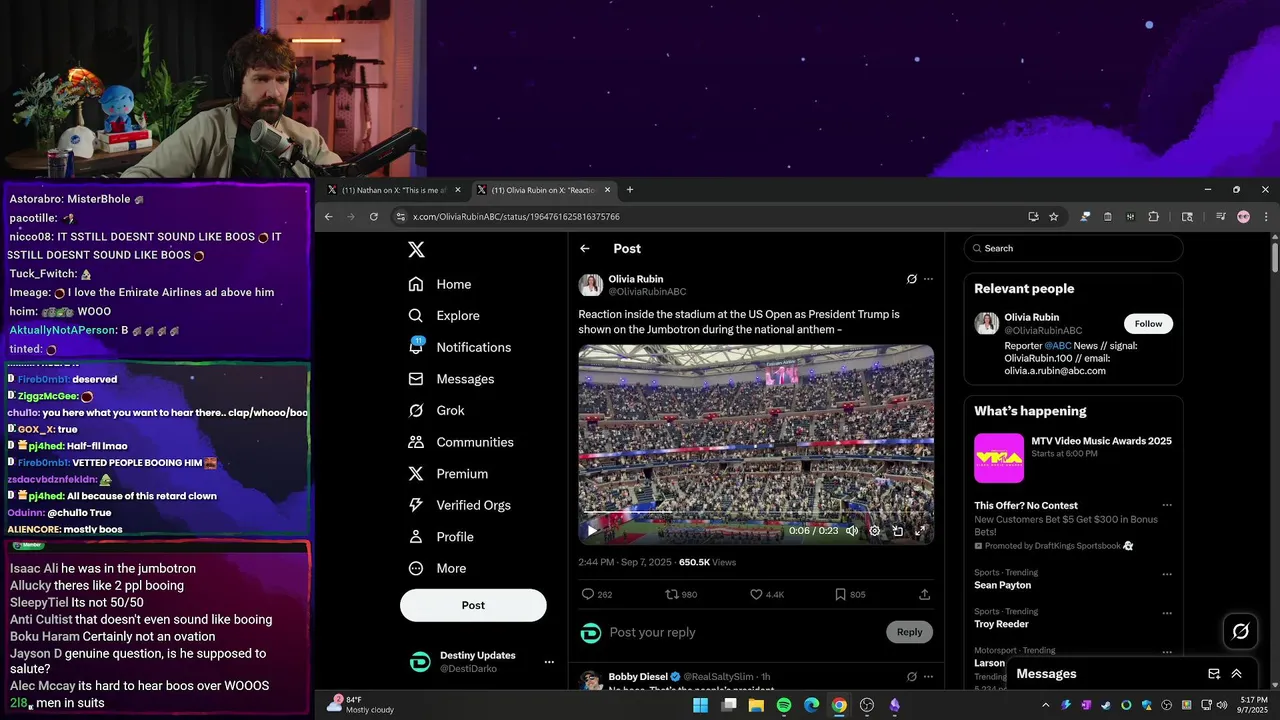1280x720 pixels.
Task: Toggle picture-in-picture on the video
Action: tap(898, 531)
